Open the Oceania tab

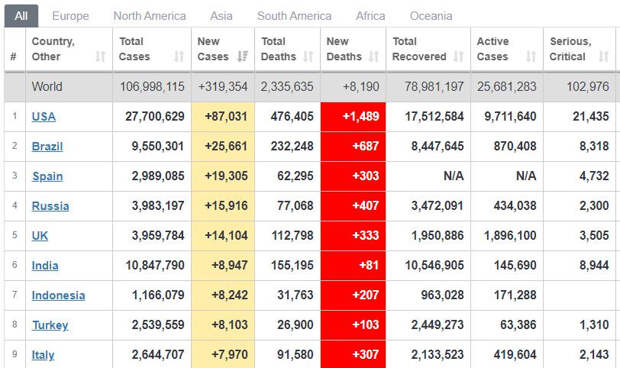[431, 16]
